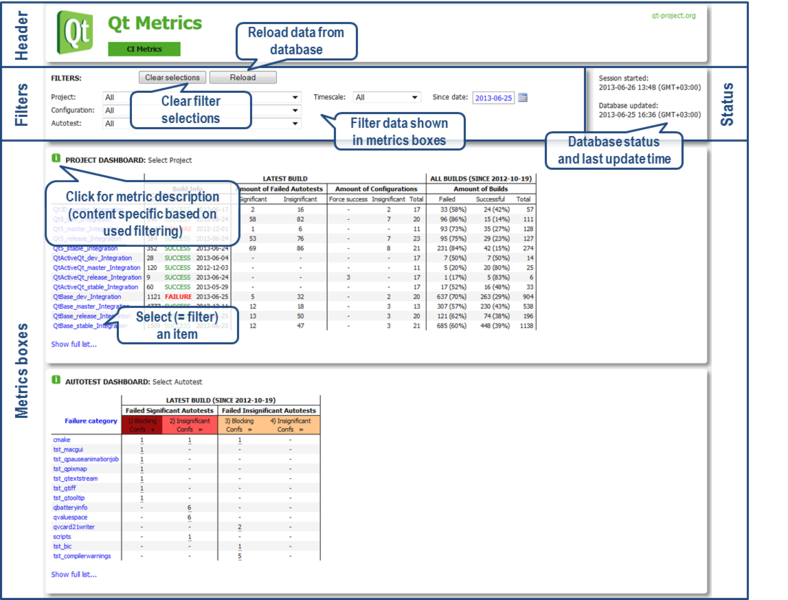Screen dimensions: 788x600
Task: Select QtBase_dev_Integration project
Action: point(87,297)
